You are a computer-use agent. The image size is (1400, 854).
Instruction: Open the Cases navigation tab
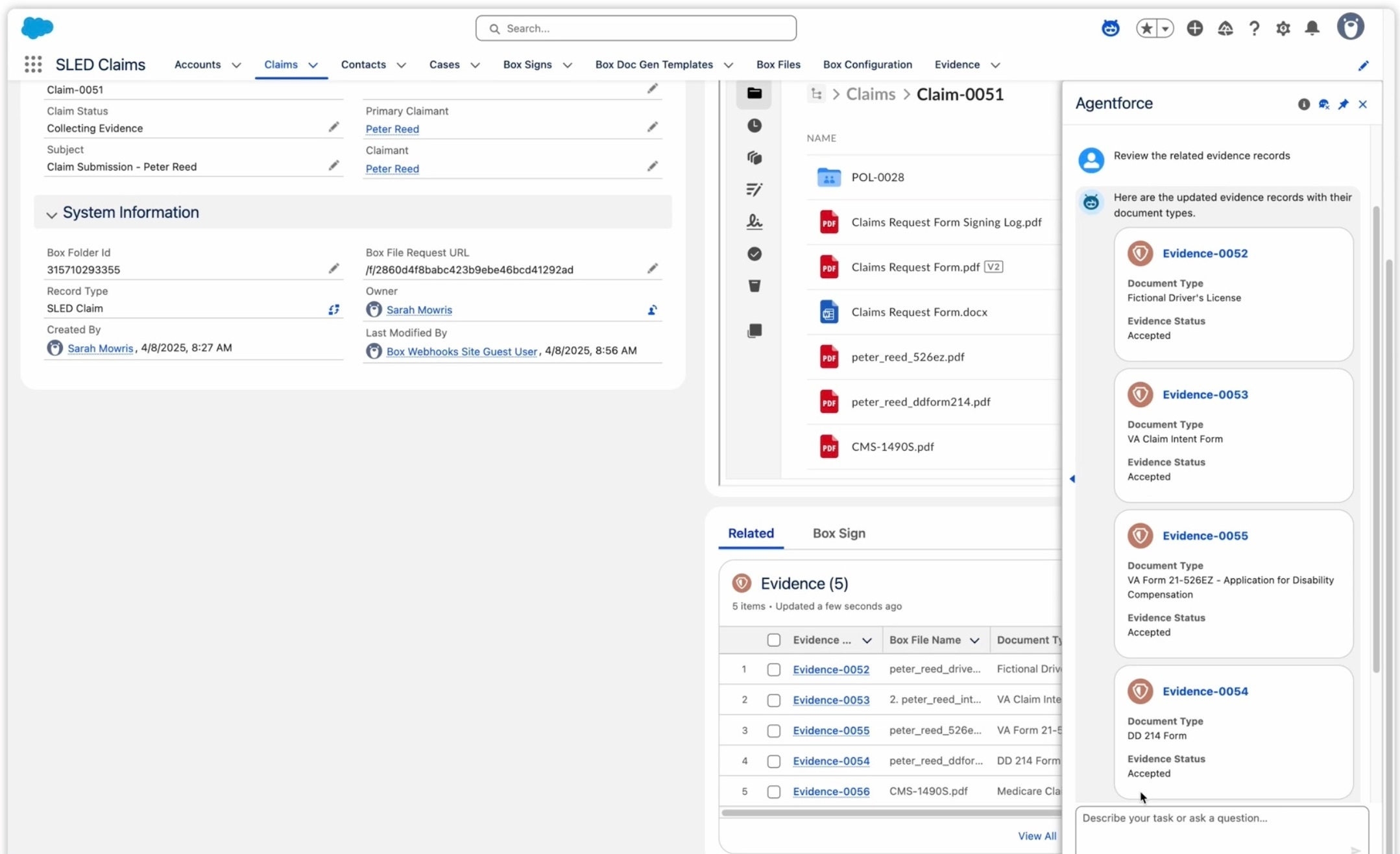(444, 64)
